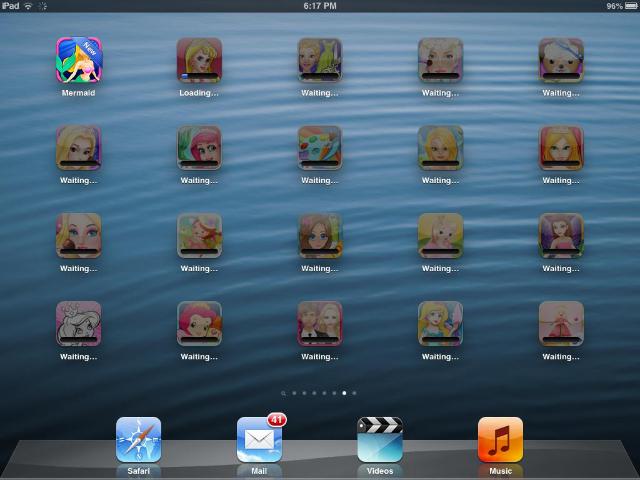This screenshot has width=640, height=480.
Task: Launch Safari from the dock
Action: (138, 440)
